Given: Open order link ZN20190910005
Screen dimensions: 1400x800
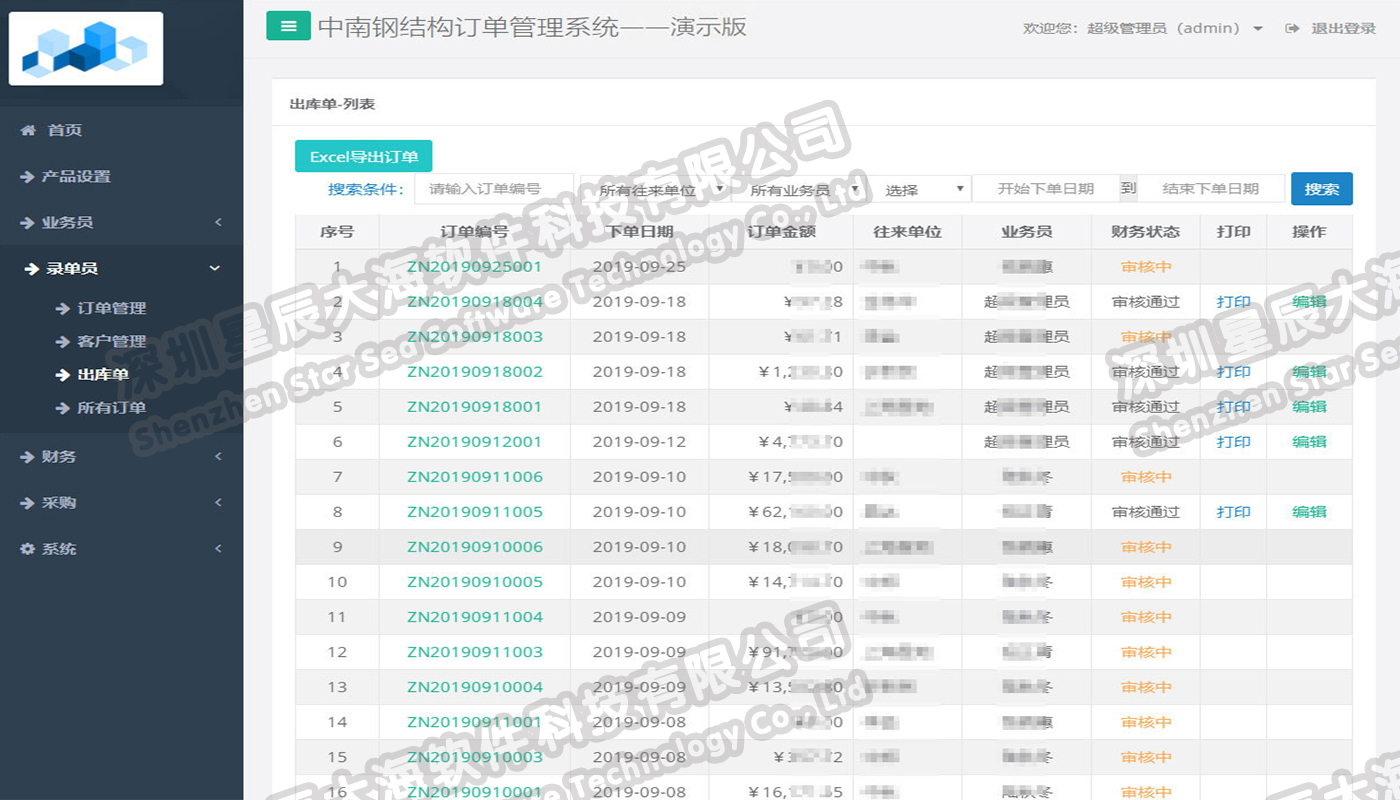Looking at the screenshot, I should 474,582.
